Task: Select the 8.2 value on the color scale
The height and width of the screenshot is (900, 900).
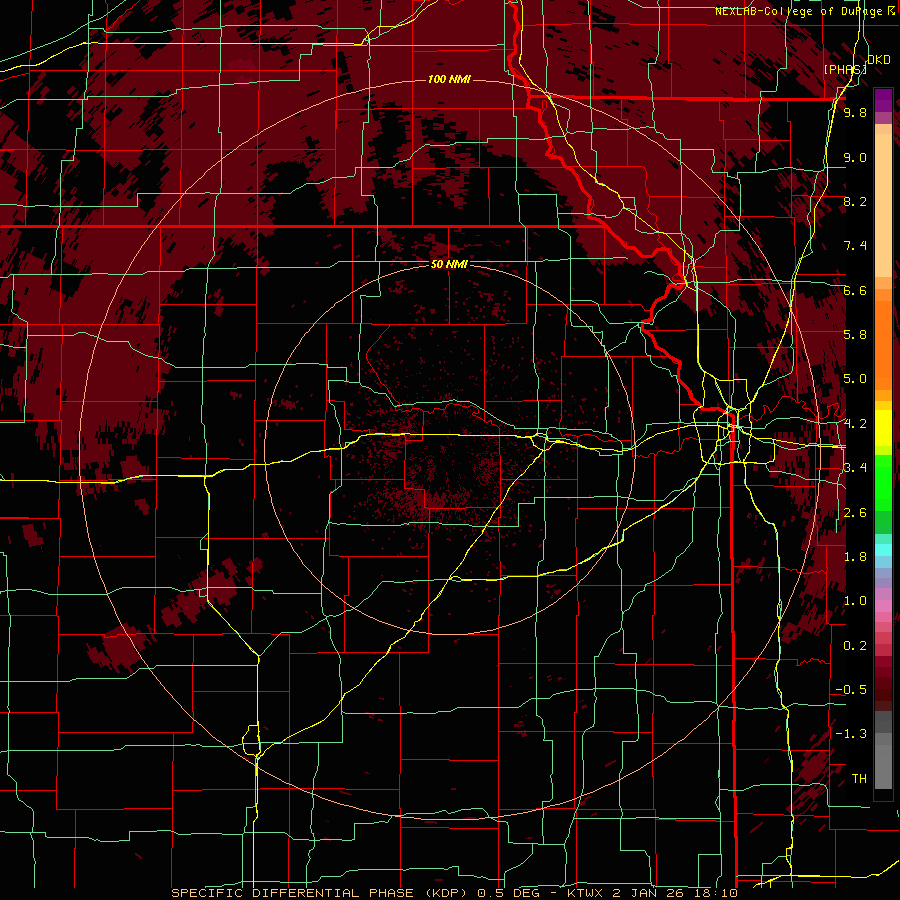Action: (x=855, y=201)
